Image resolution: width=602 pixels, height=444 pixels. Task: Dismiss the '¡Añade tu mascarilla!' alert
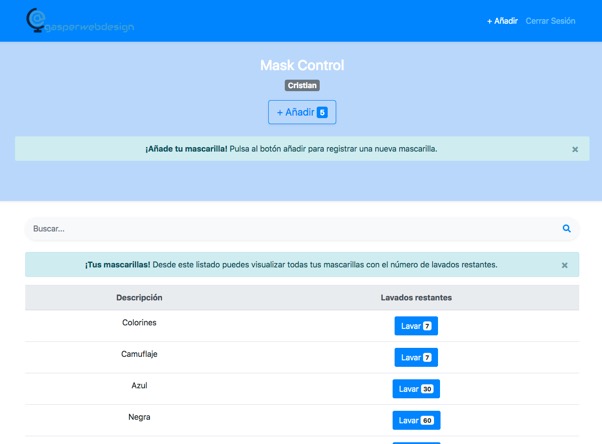[x=575, y=149]
